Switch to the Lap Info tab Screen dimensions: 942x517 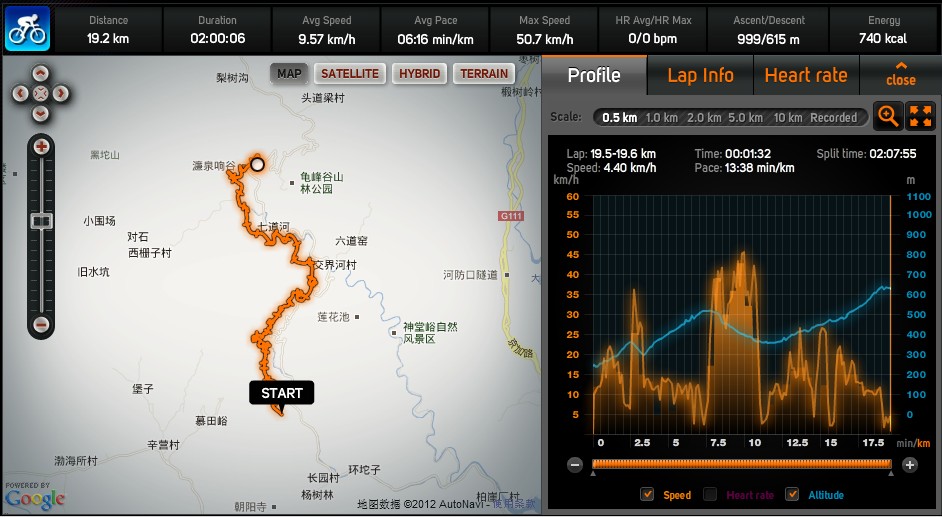700,75
